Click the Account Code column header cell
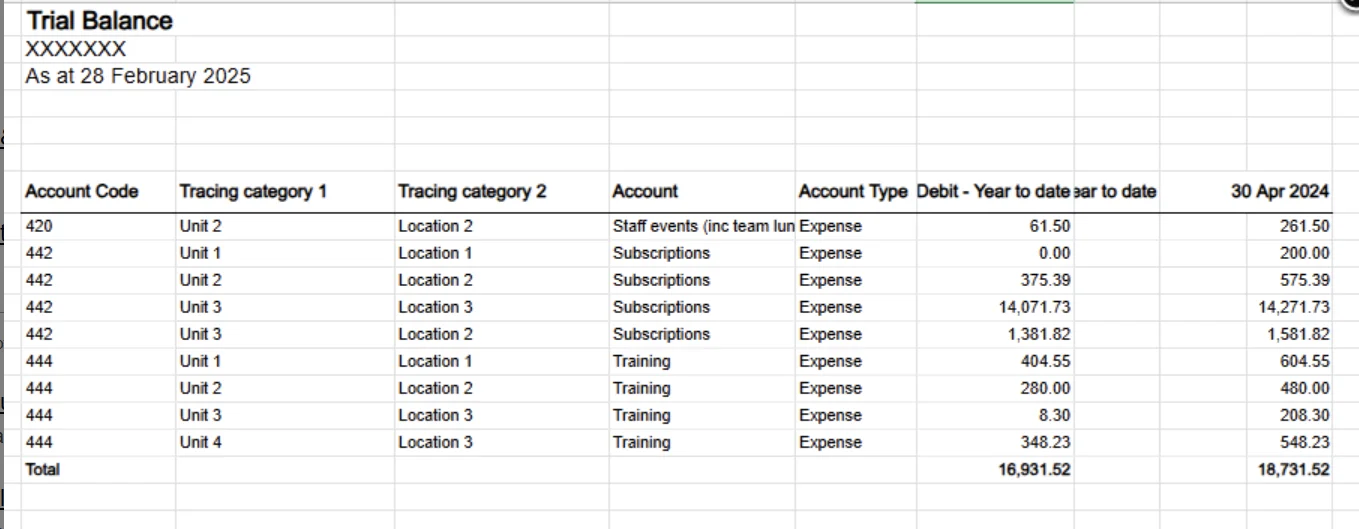Viewport: 1359px width, 529px height. click(x=82, y=191)
